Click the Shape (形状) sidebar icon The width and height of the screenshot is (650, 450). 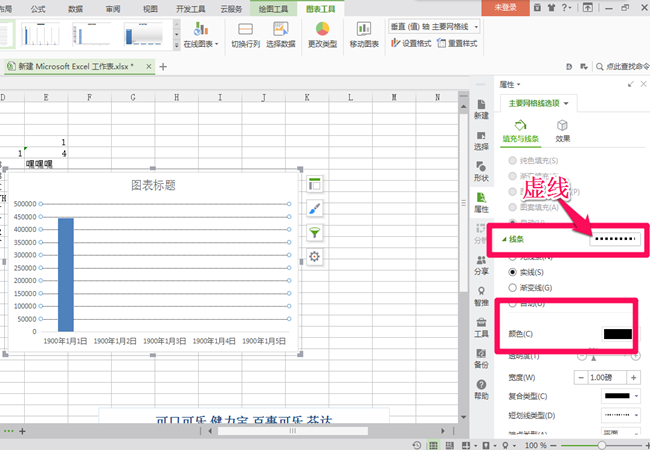481,172
